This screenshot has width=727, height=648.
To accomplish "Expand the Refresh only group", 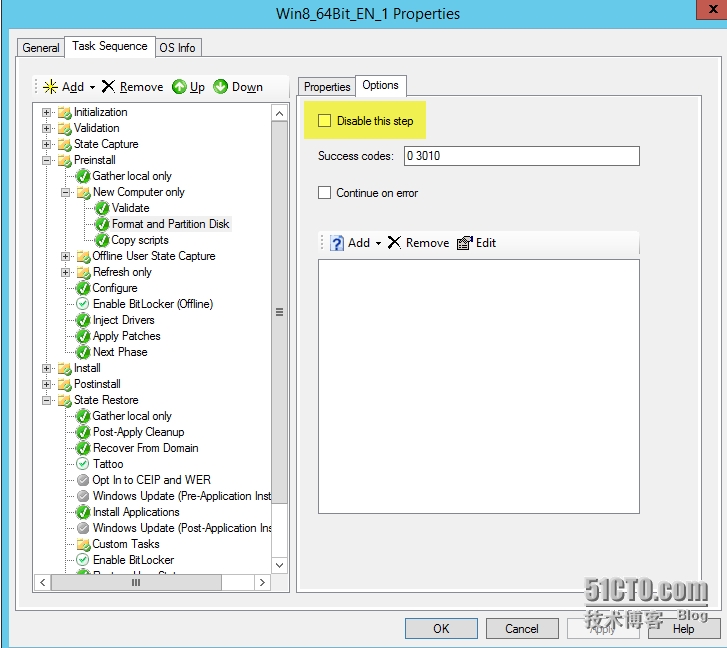I will click(65, 273).
